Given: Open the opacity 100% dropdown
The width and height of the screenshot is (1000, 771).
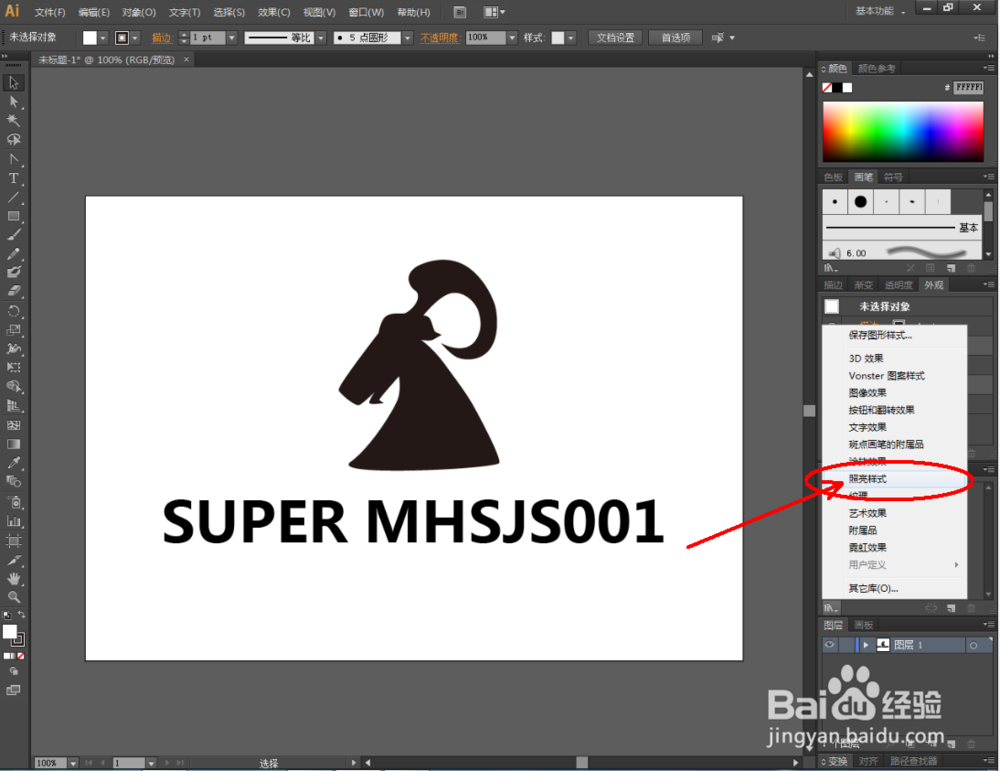Looking at the screenshot, I should 511,38.
